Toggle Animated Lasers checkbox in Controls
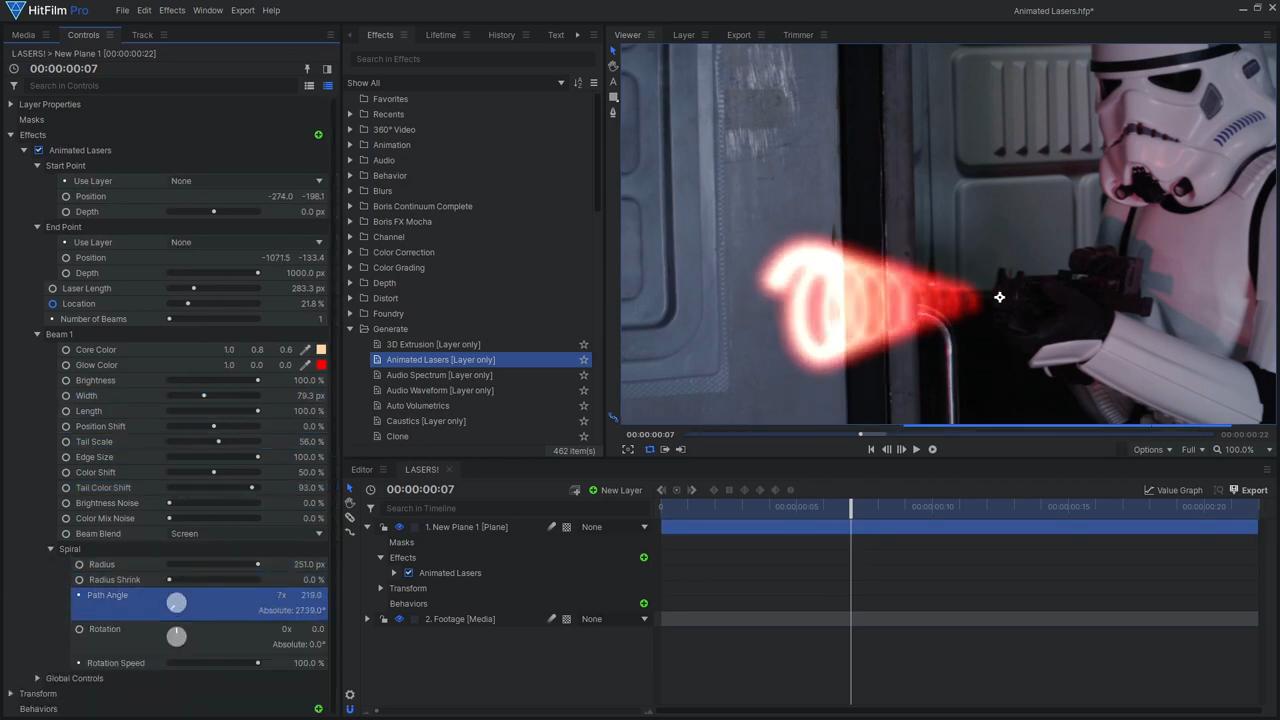Screen dimensions: 1280x720 point(39,150)
